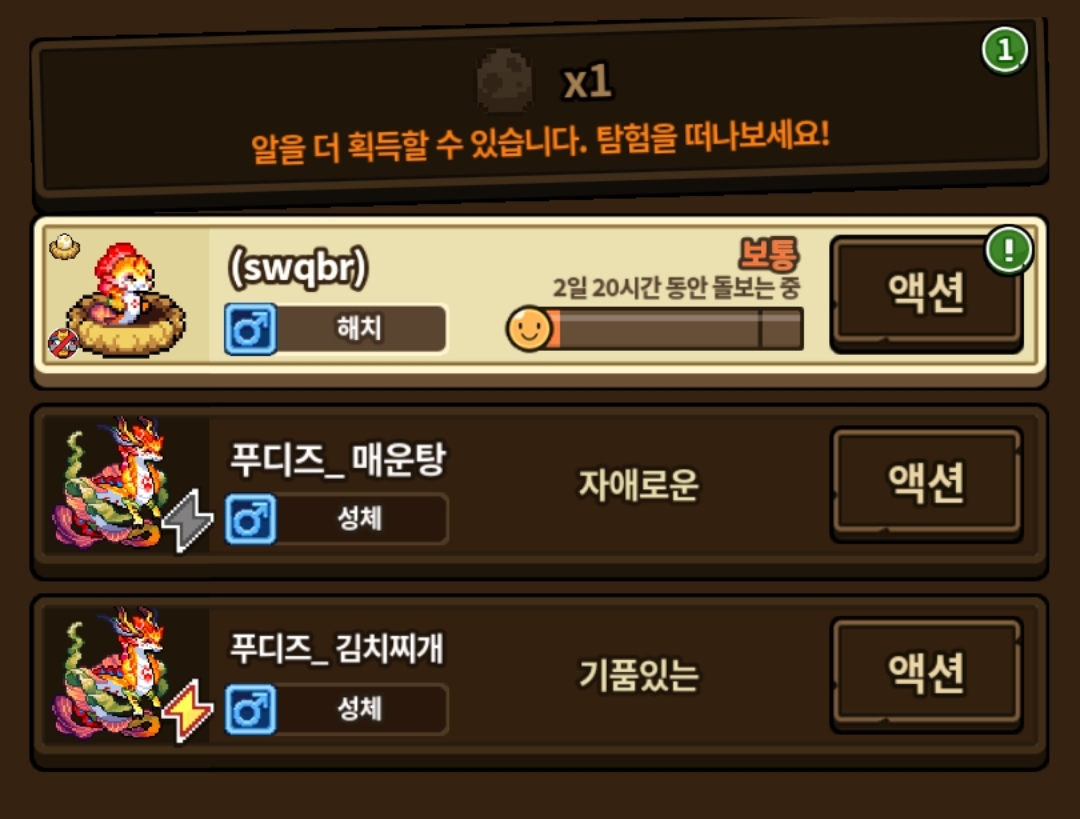
Task: Click the green exclamation alert badge
Action: pyautogui.click(x=1008, y=249)
